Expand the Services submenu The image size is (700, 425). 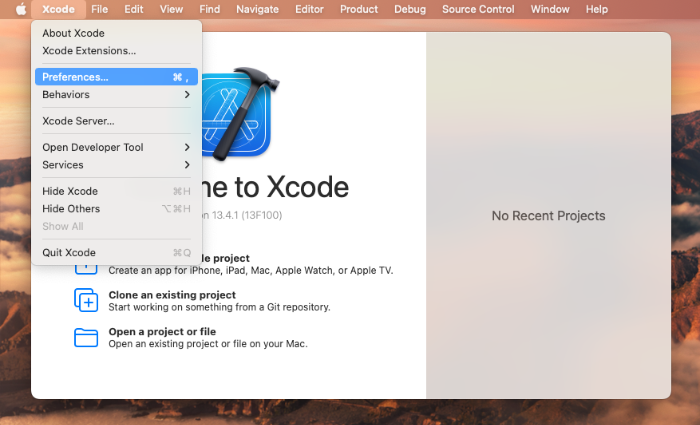point(116,164)
